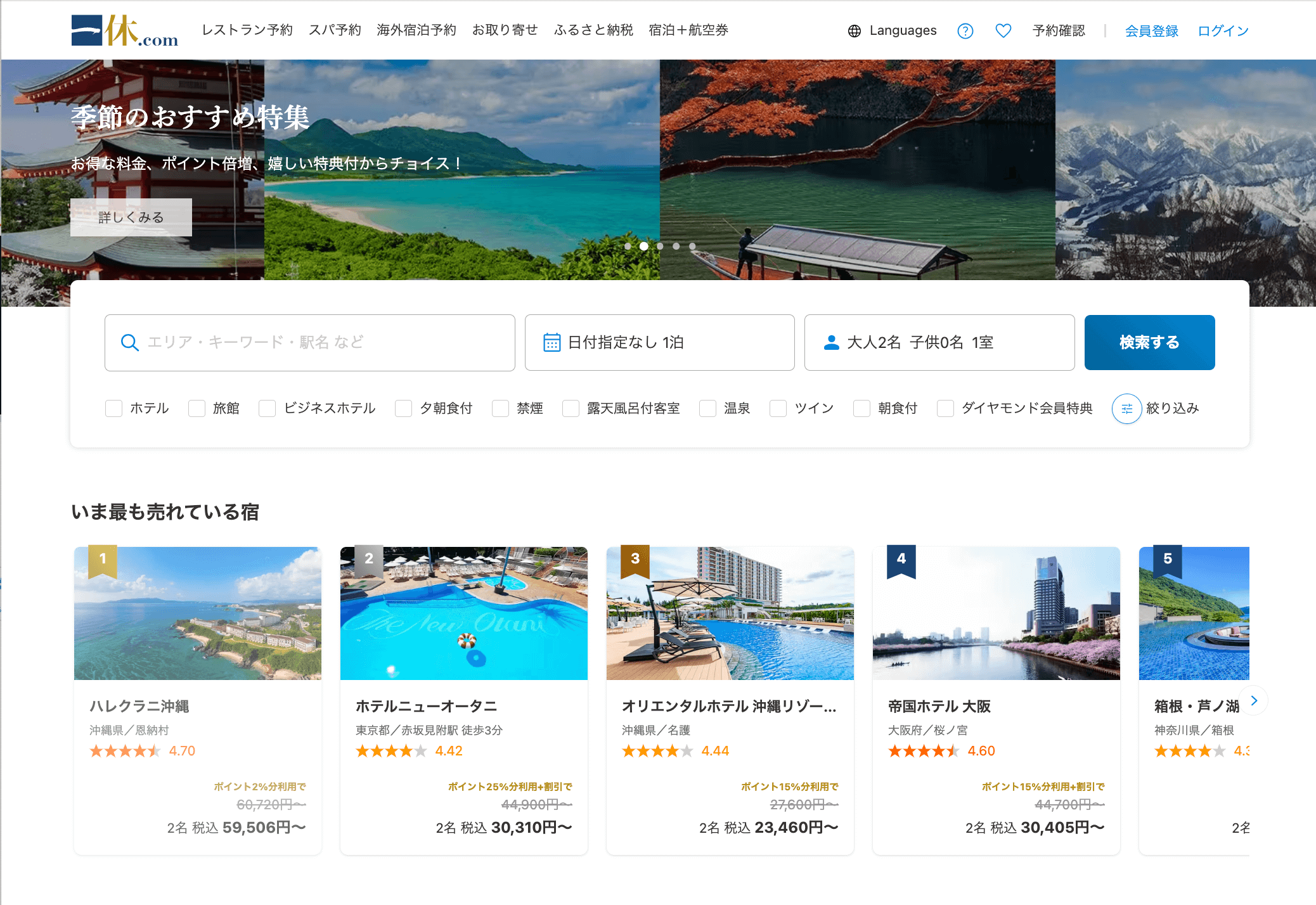Click hotel name ホテルニューオータニ
The image size is (1316, 905).
point(426,706)
